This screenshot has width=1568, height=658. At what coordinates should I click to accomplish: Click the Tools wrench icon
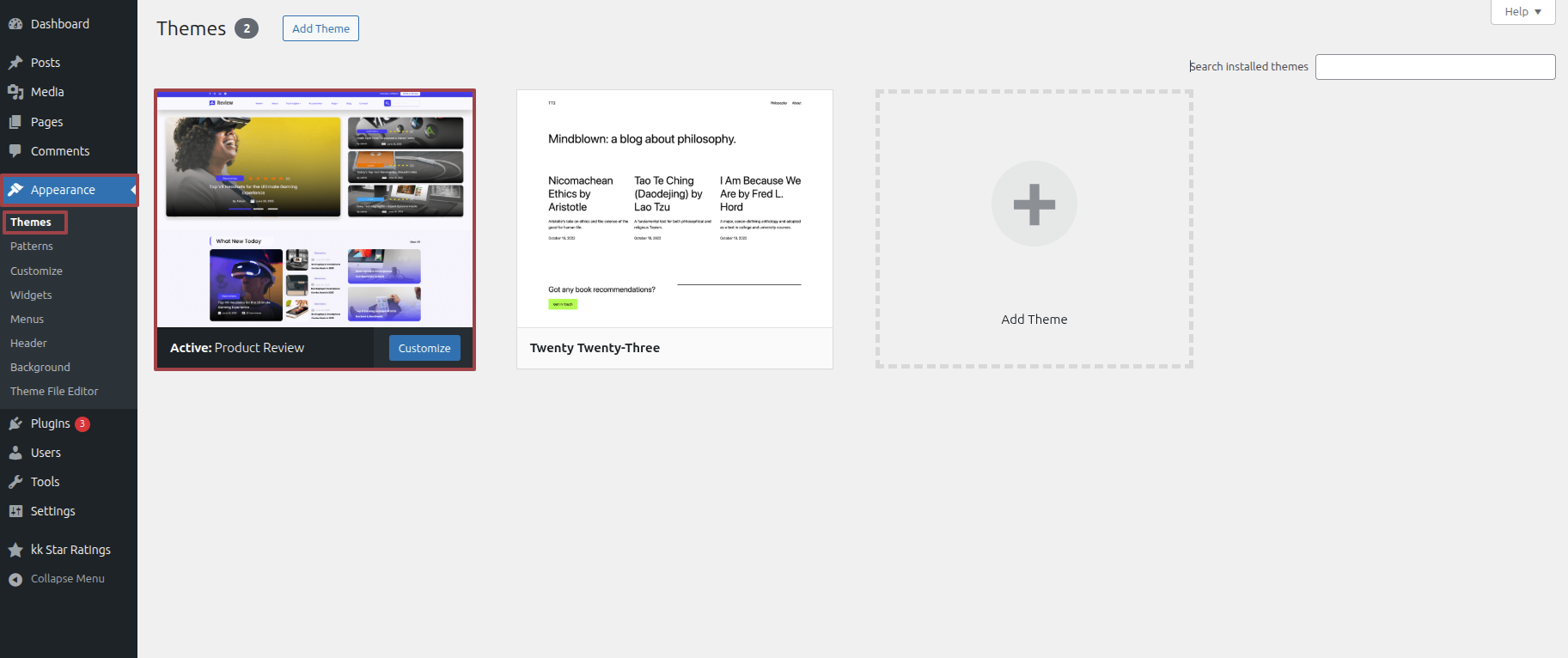15,482
